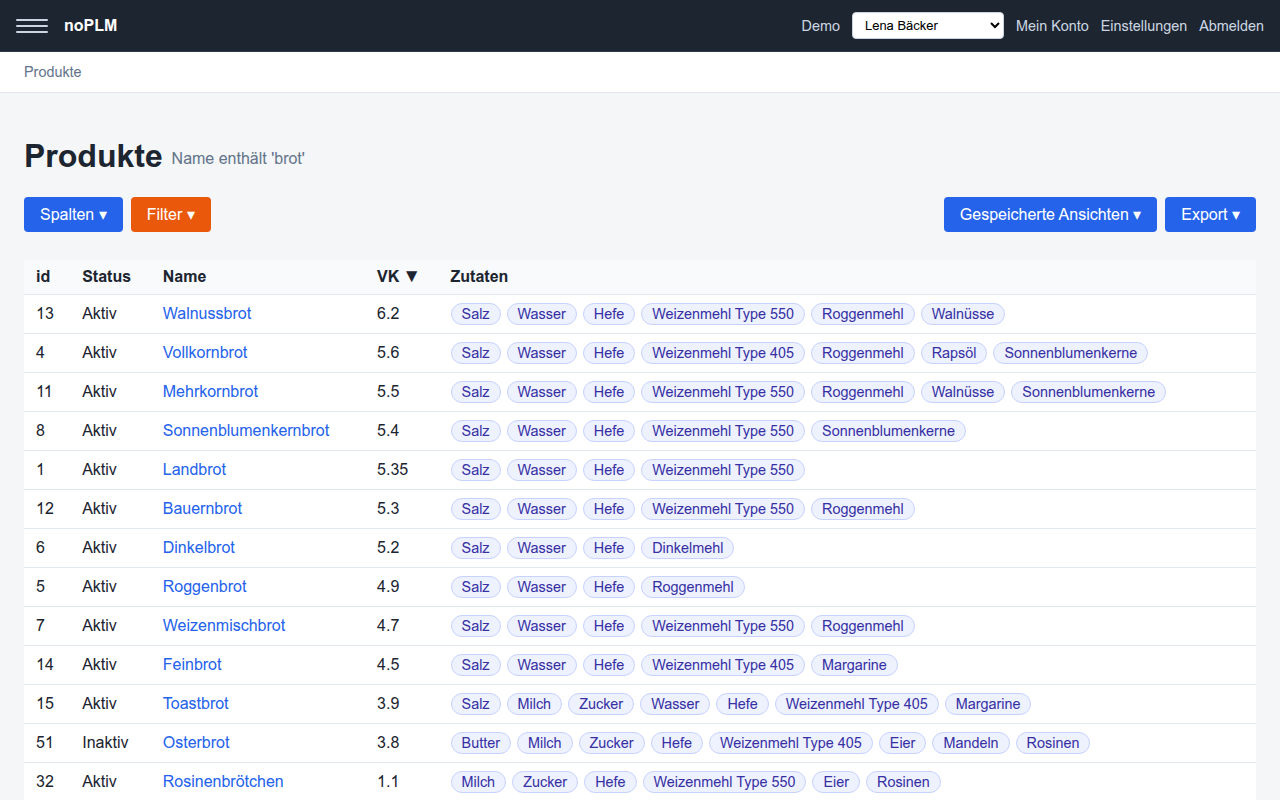
Task: Open the Roggenbrot product link
Action: click(x=204, y=586)
